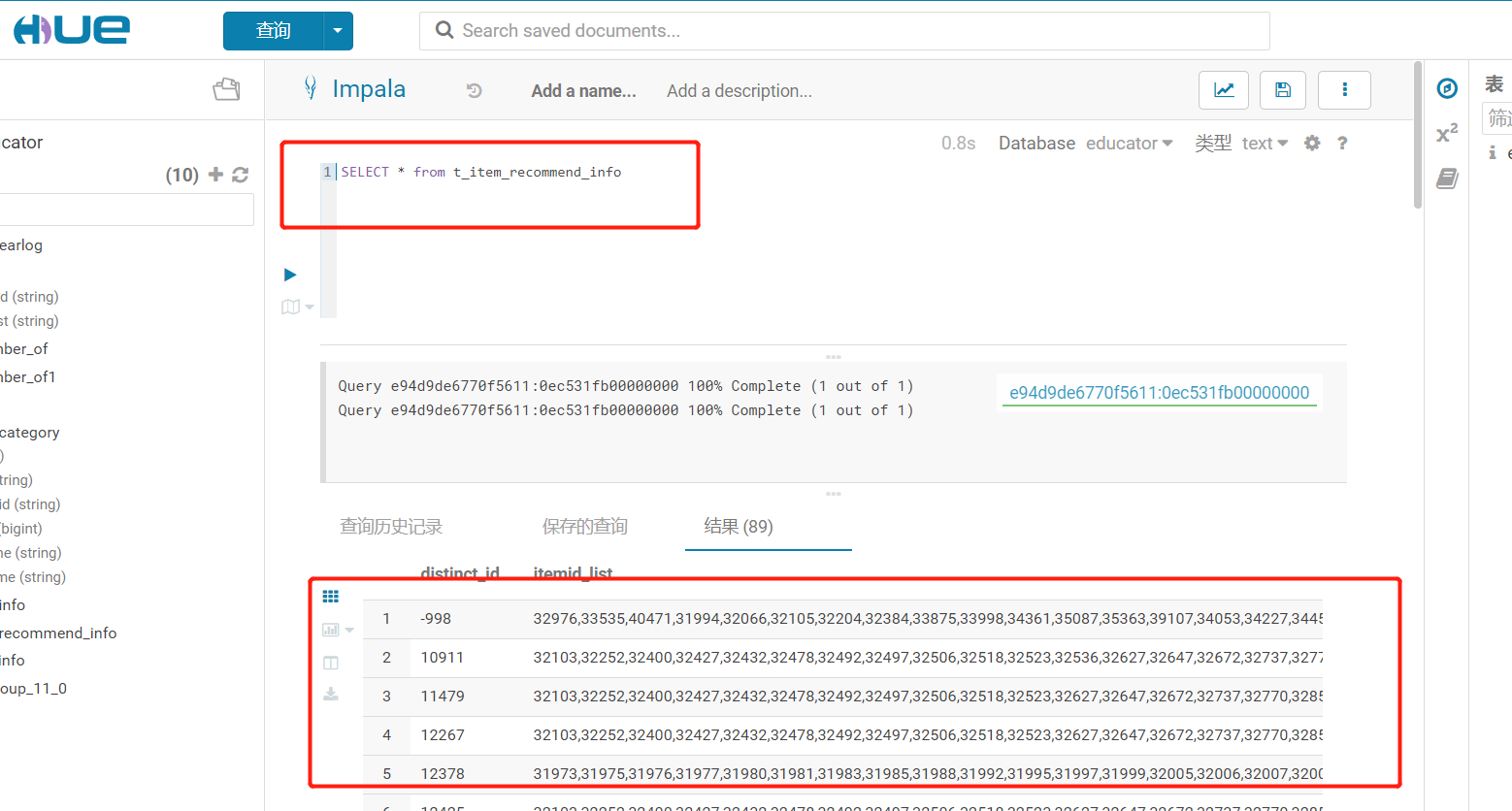Open the SQL assistant compass icon

click(x=1447, y=87)
